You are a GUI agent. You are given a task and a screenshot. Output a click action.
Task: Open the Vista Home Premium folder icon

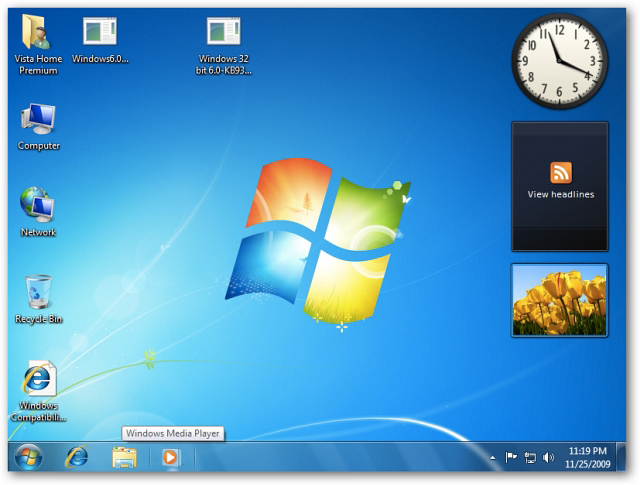pos(38,33)
